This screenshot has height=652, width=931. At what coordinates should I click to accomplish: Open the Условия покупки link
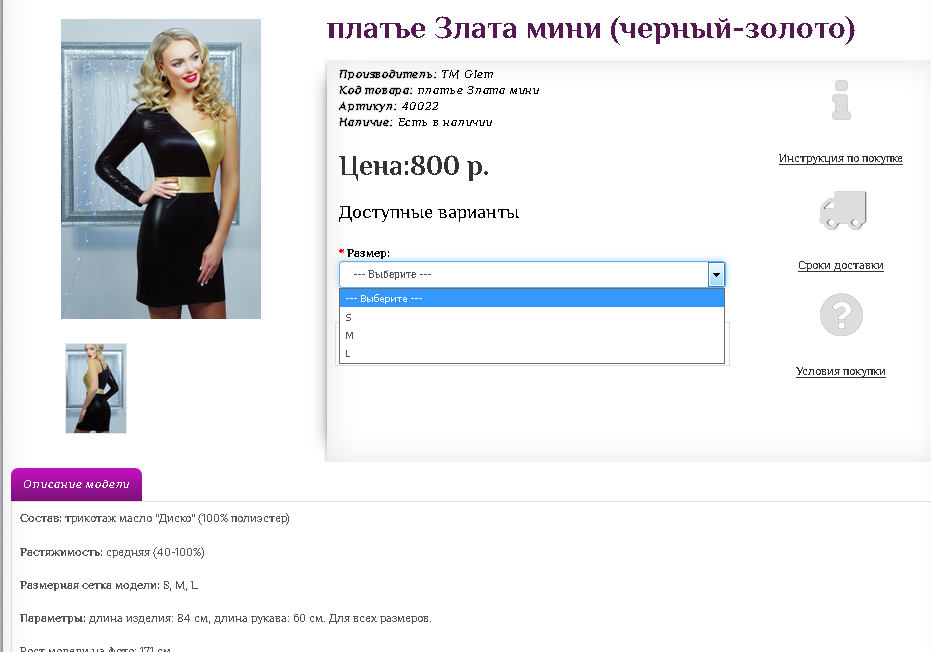[x=841, y=371]
